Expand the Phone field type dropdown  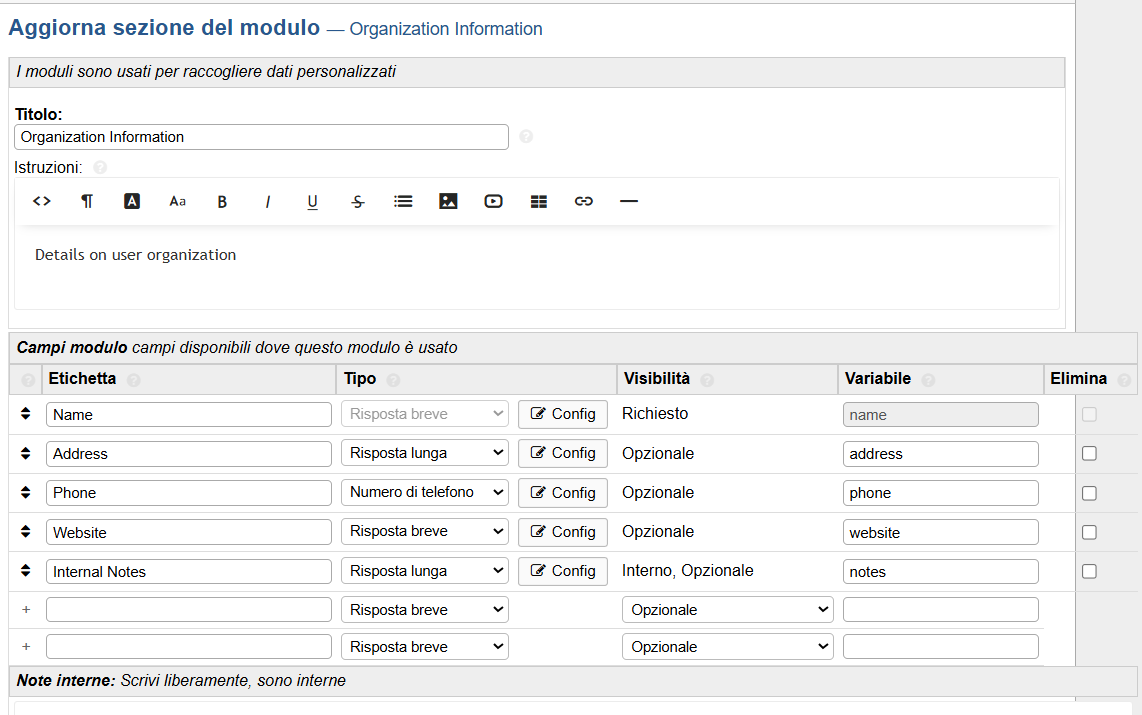(x=424, y=492)
